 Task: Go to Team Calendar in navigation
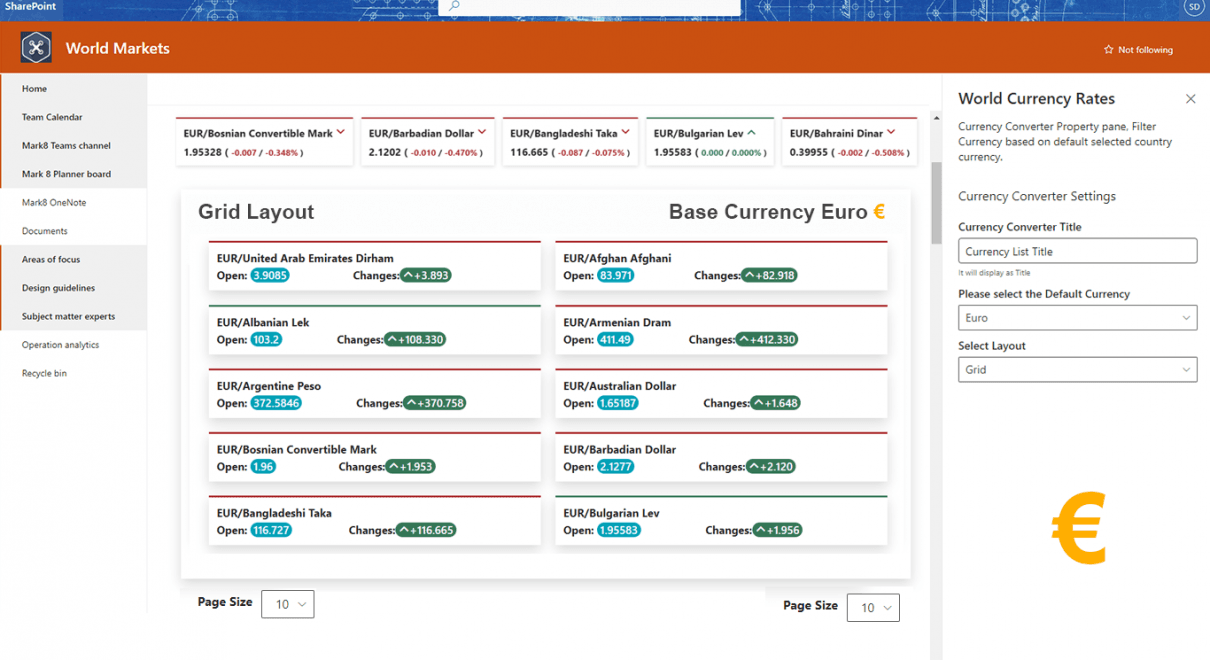[52, 117]
